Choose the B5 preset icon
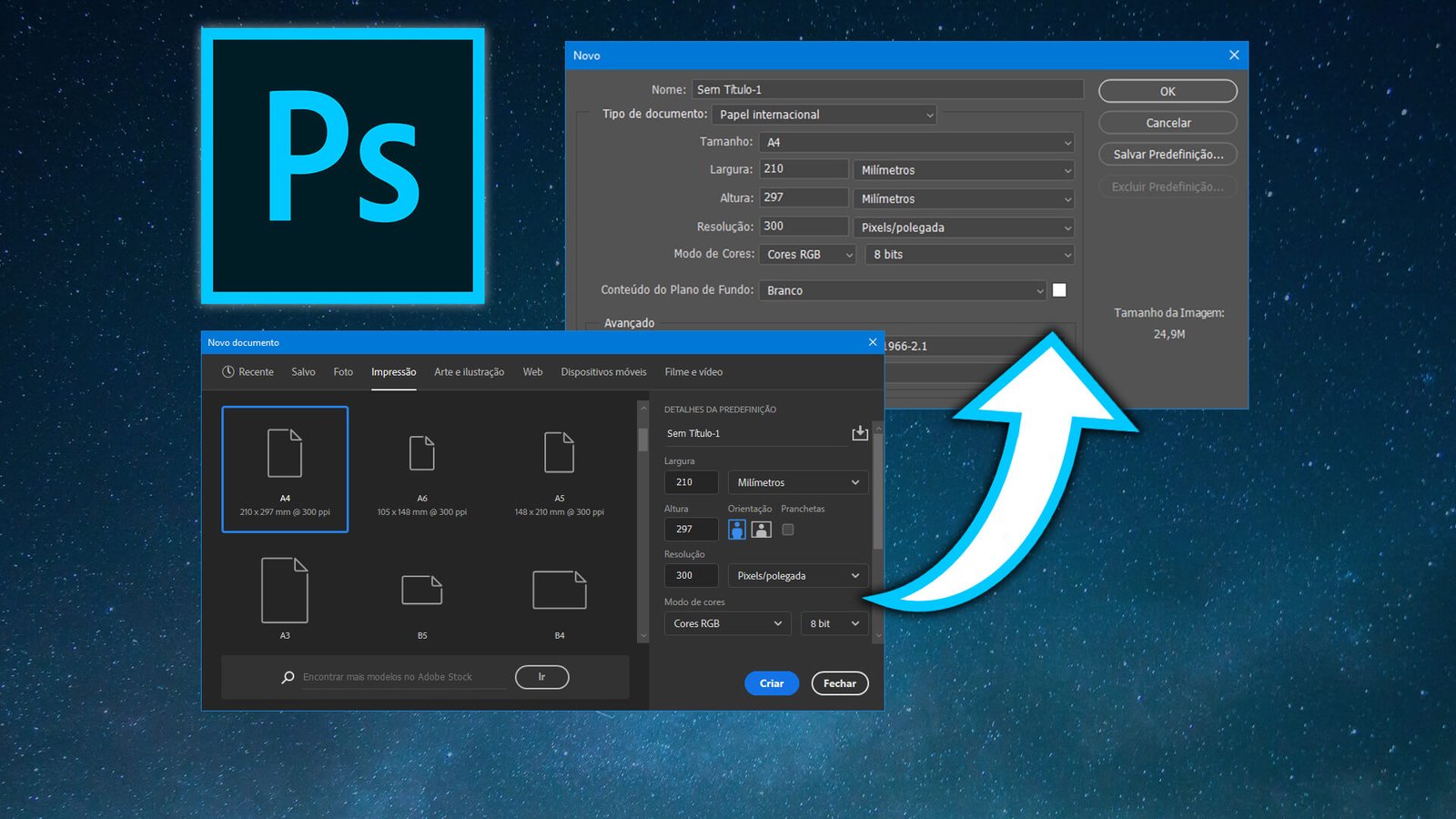The height and width of the screenshot is (819, 1456). [x=422, y=590]
